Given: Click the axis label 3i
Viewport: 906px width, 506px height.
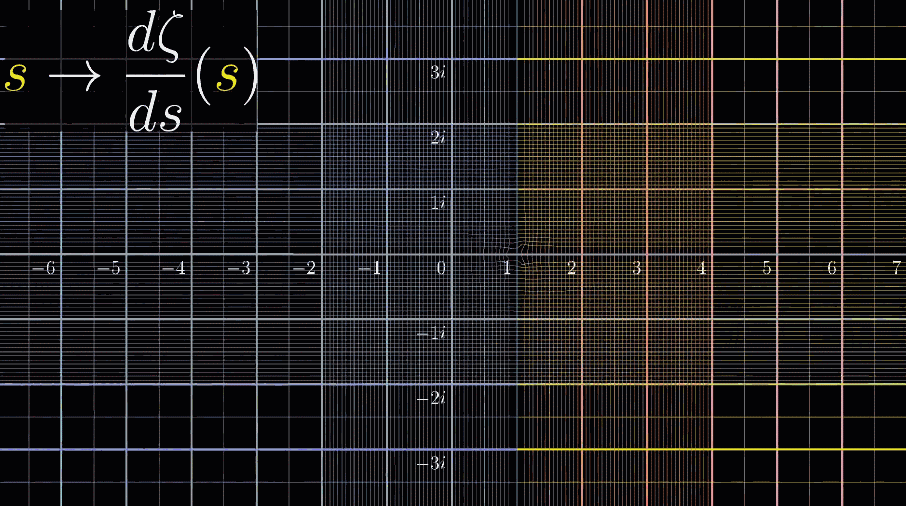Looking at the screenshot, I should click(437, 73).
